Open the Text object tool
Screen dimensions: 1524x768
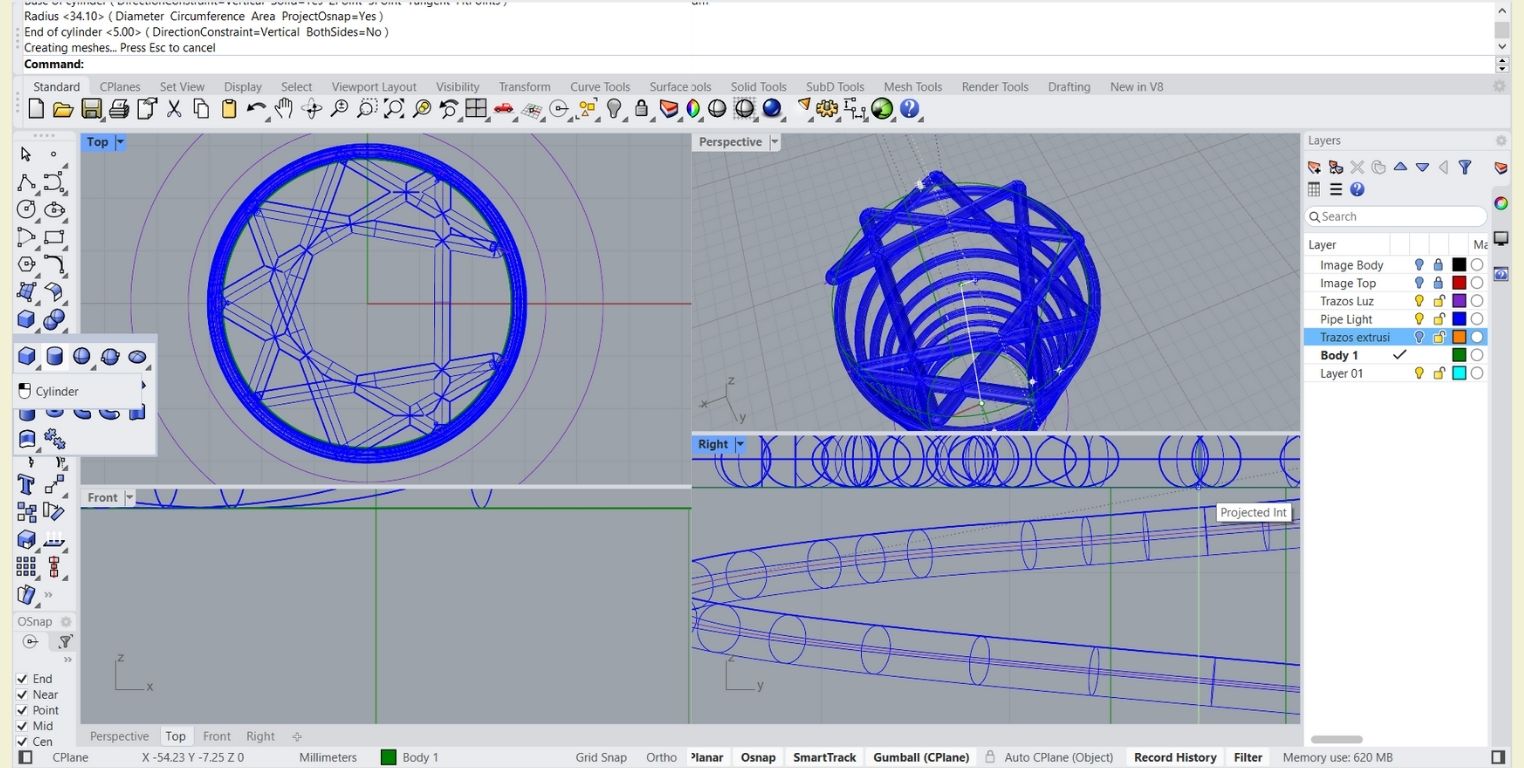[27, 485]
